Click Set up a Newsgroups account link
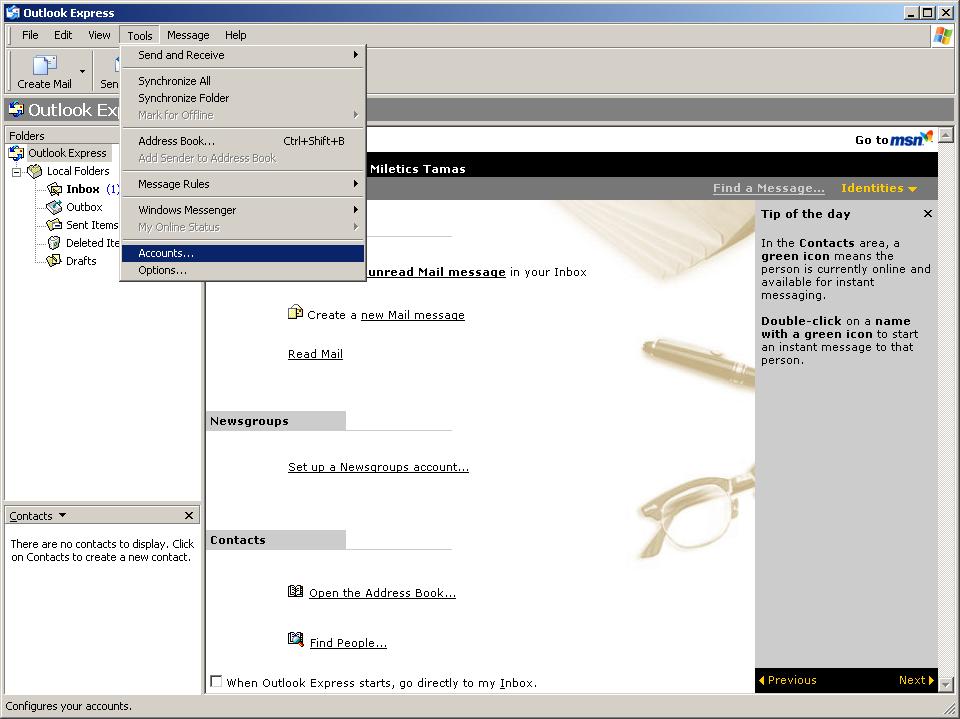The height and width of the screenshot is (719, 960). pyautogui.click(x=378, y=467)
